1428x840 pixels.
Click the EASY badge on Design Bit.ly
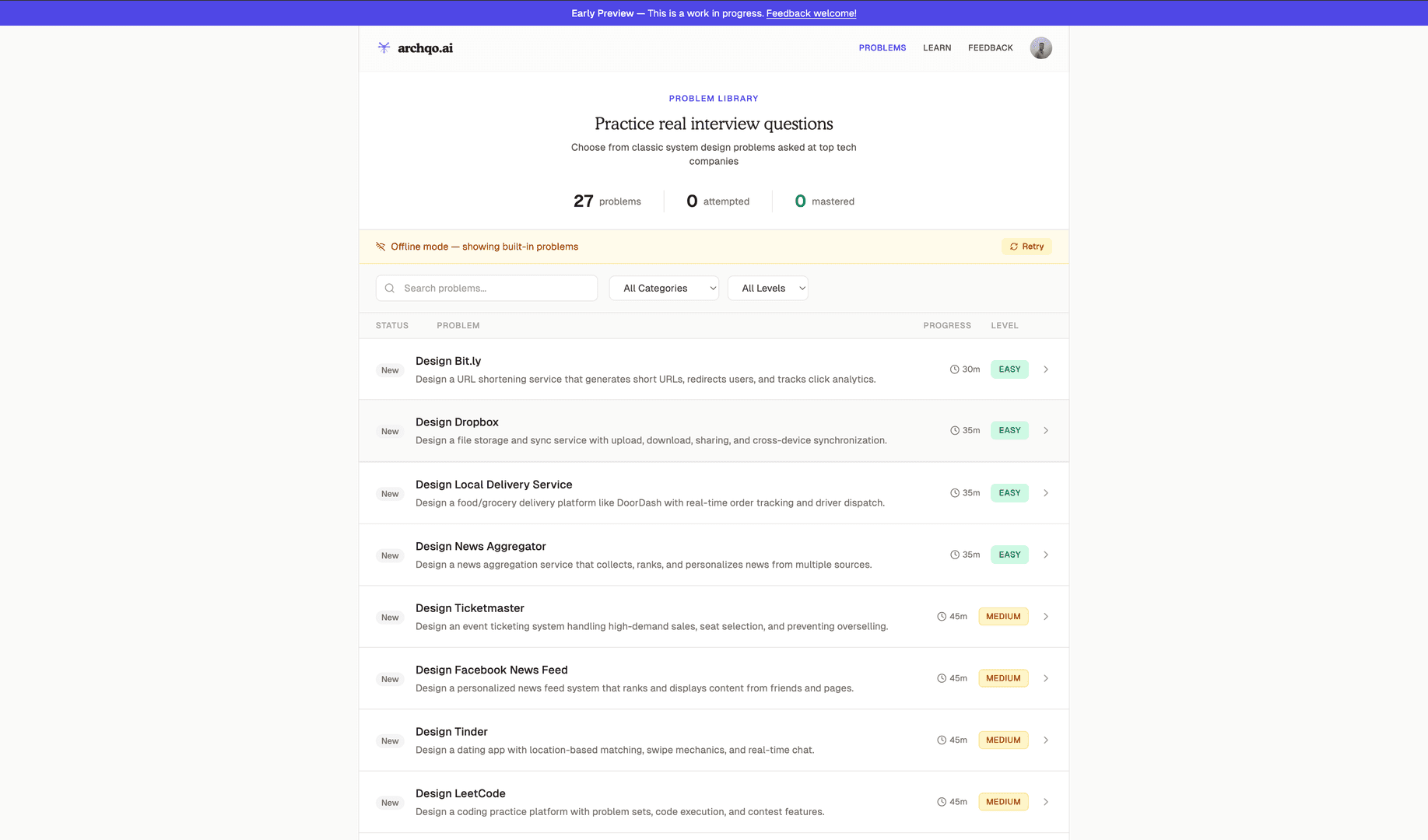point(1009,369)
